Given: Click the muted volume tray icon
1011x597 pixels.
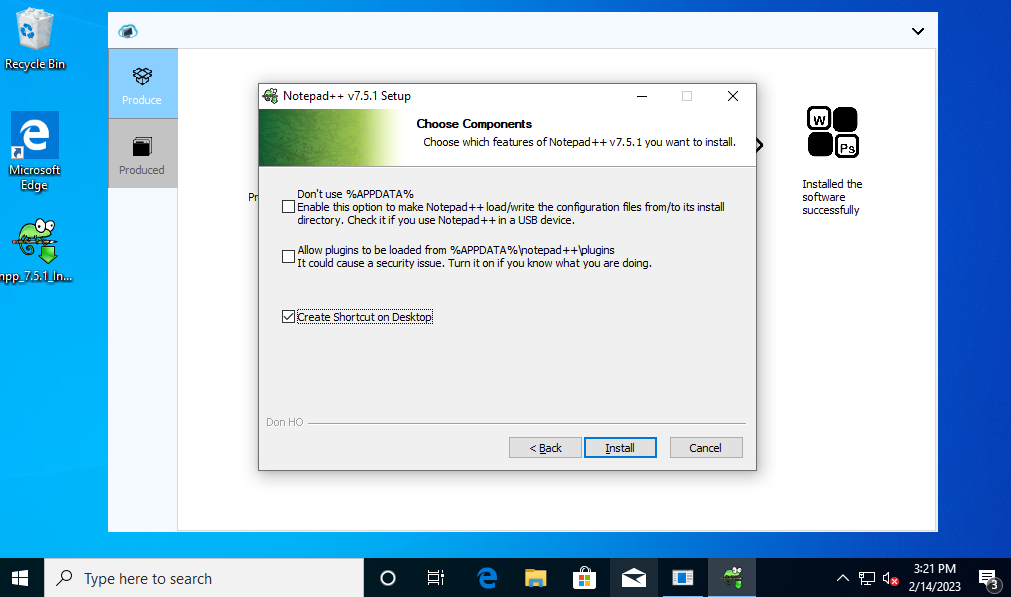Looking at the screenshot, I should pos(890,578).
